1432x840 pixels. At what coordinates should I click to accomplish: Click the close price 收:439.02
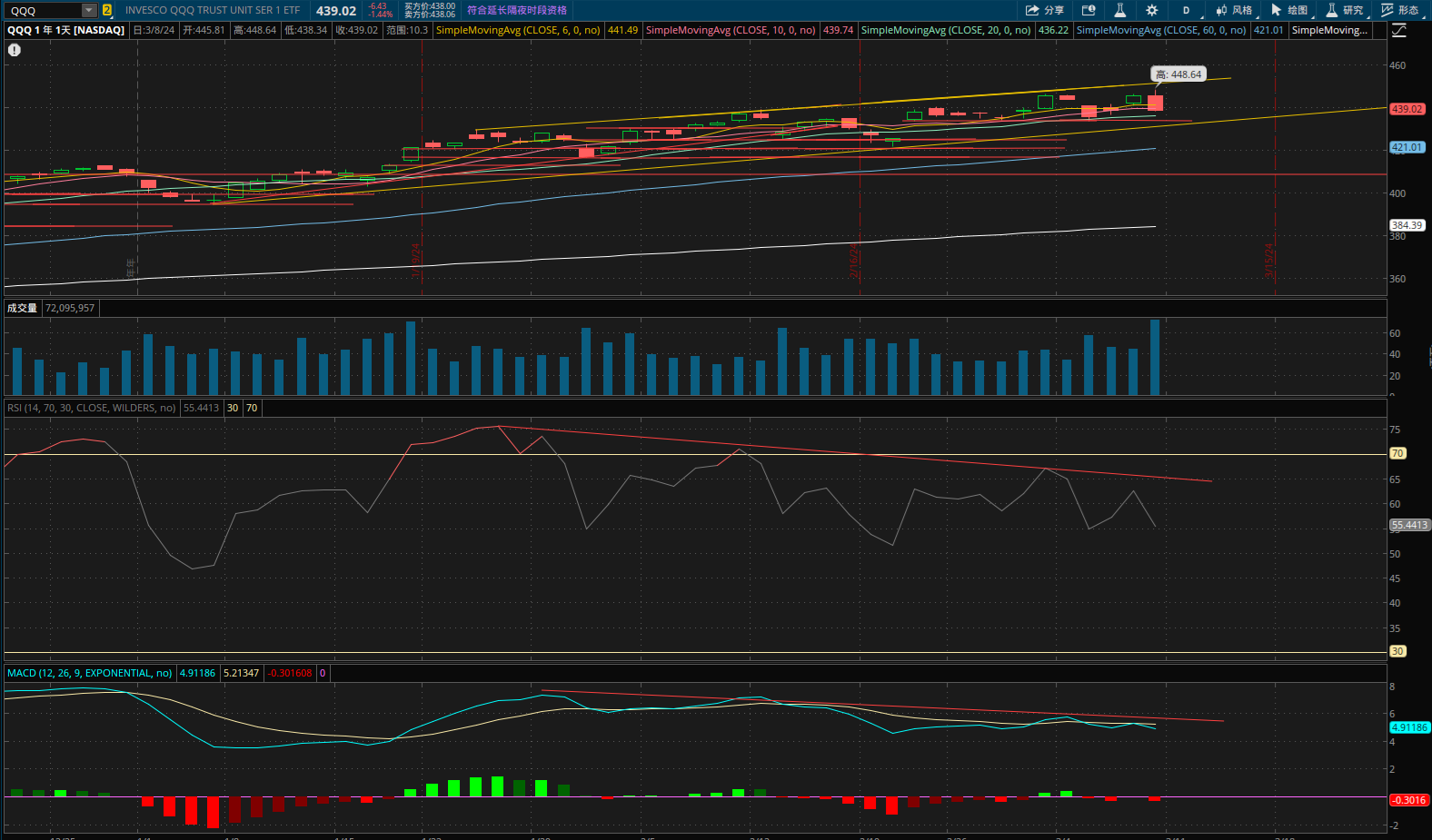click(356, 30)
